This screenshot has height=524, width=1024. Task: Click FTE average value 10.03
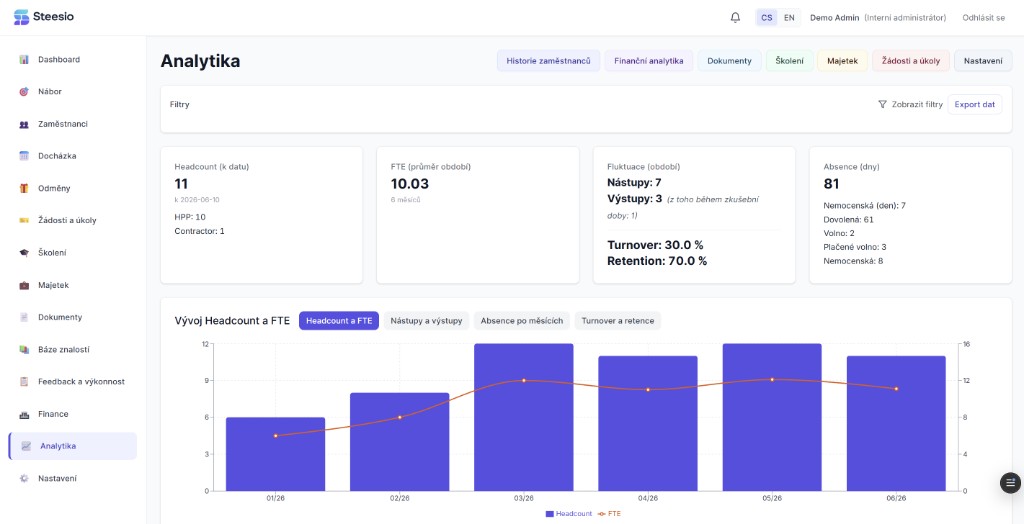coord(409,184)
